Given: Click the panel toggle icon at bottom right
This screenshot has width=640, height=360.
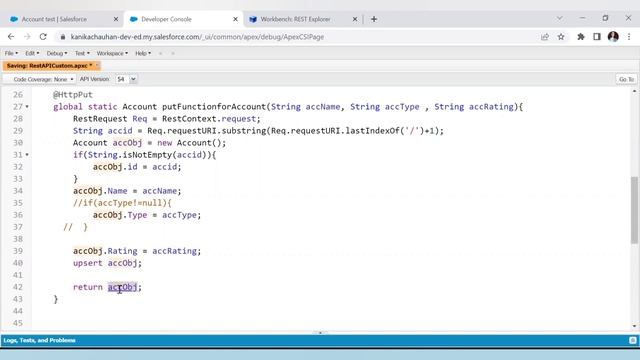Looking at the screenshot, I should 633,340.
